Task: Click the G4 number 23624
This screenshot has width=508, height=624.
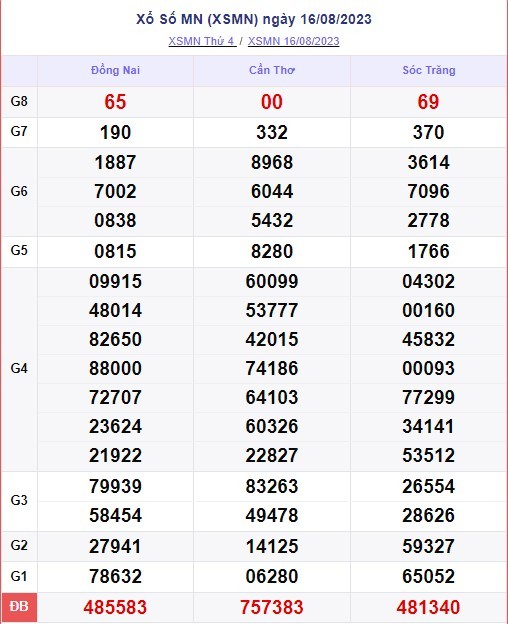Action: tap(115, 427)
